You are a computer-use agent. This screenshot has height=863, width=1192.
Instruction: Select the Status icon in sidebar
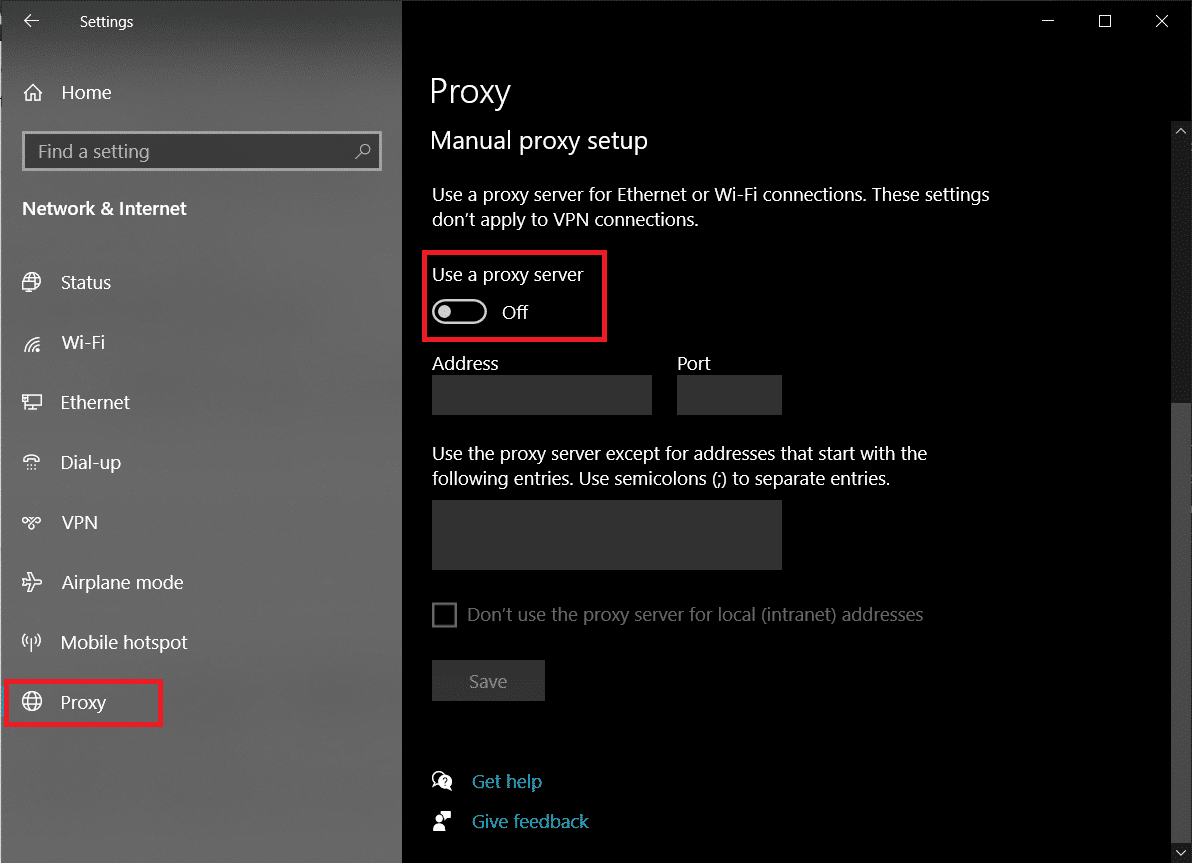(x=33, y=282)
